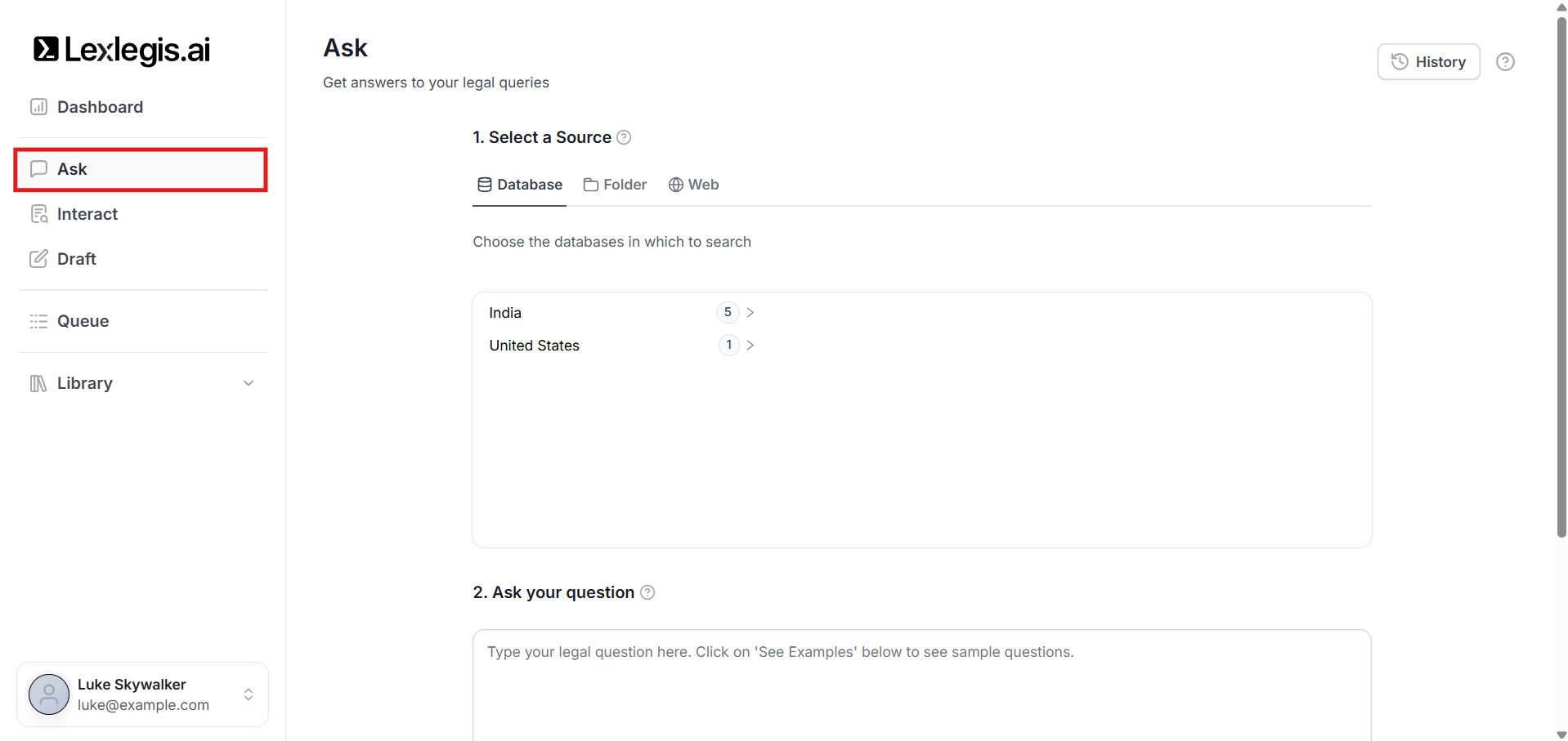Click the Queue list icon
This screenshot has width=1568, height=741.
coord(38,321)
